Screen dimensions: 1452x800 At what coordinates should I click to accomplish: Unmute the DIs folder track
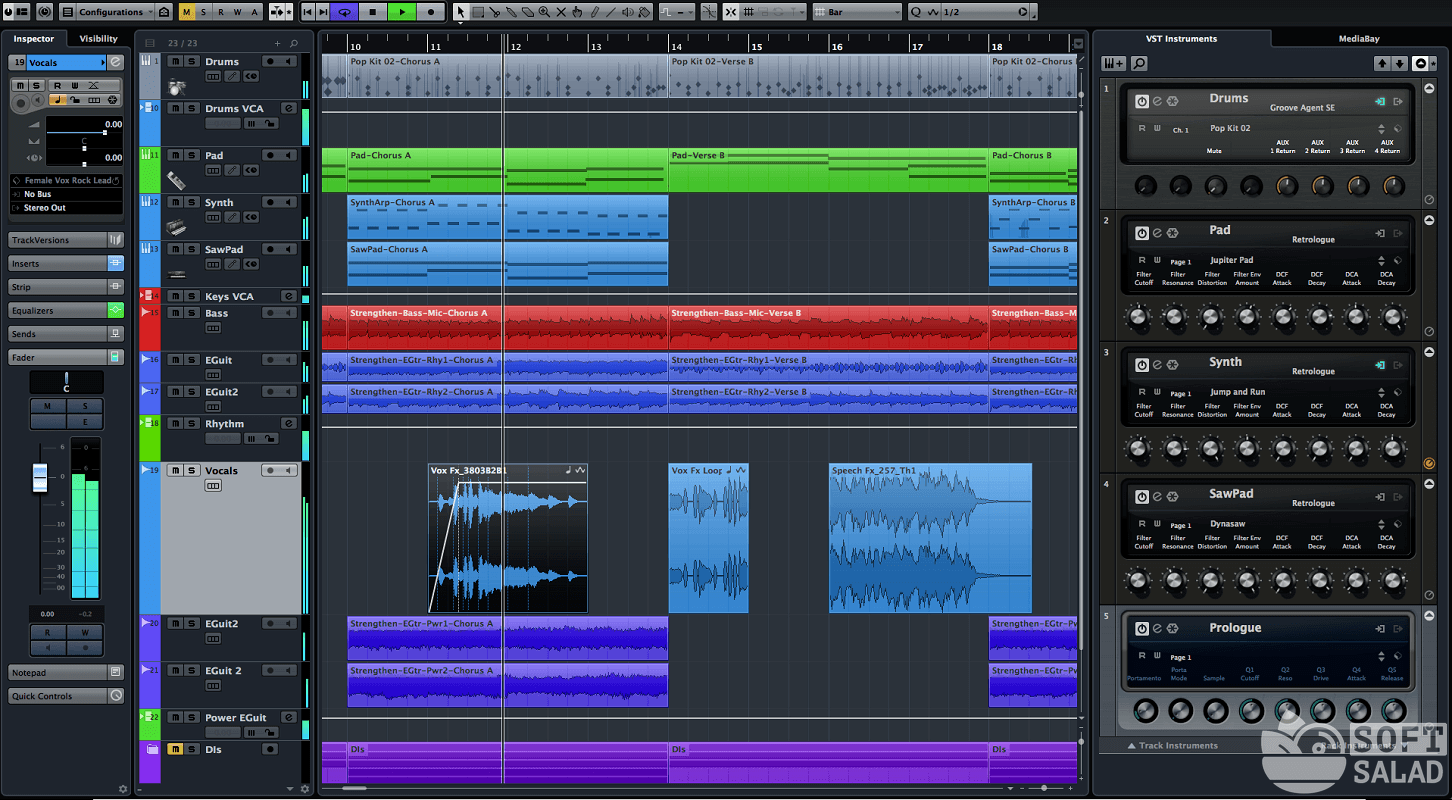tap(175, 749)
